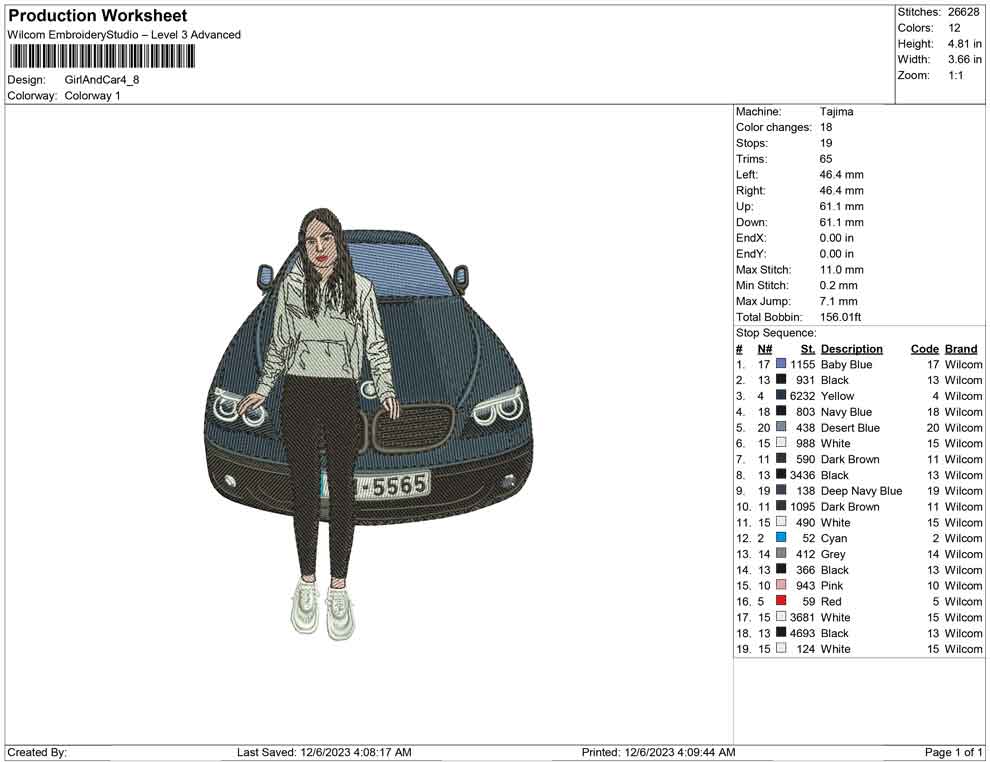990x762 pixels.
Task: Click the Grey color chip in row 13
Action: click(x=779, y=554)
